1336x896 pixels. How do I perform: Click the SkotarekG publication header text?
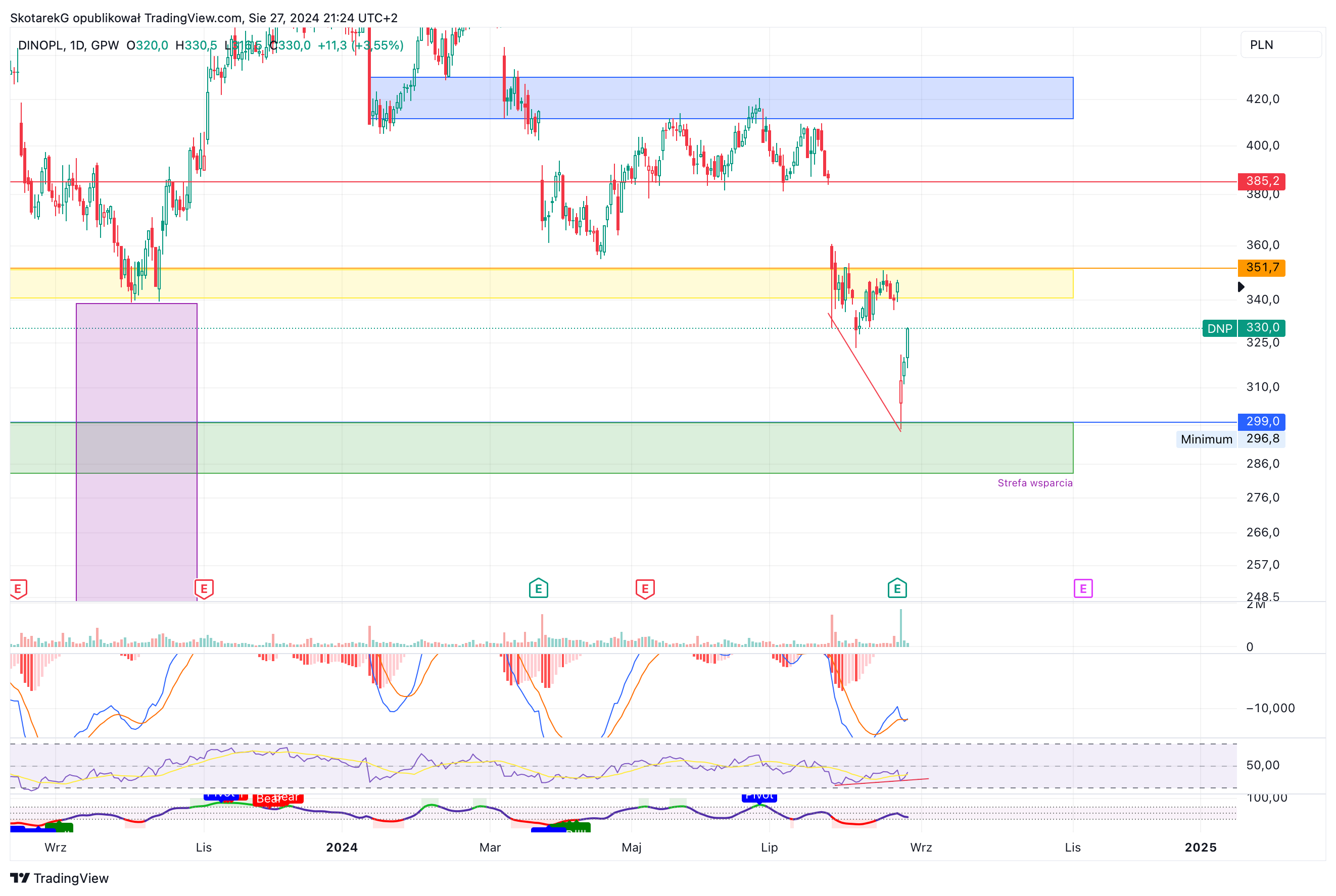(x=204, y=18)
